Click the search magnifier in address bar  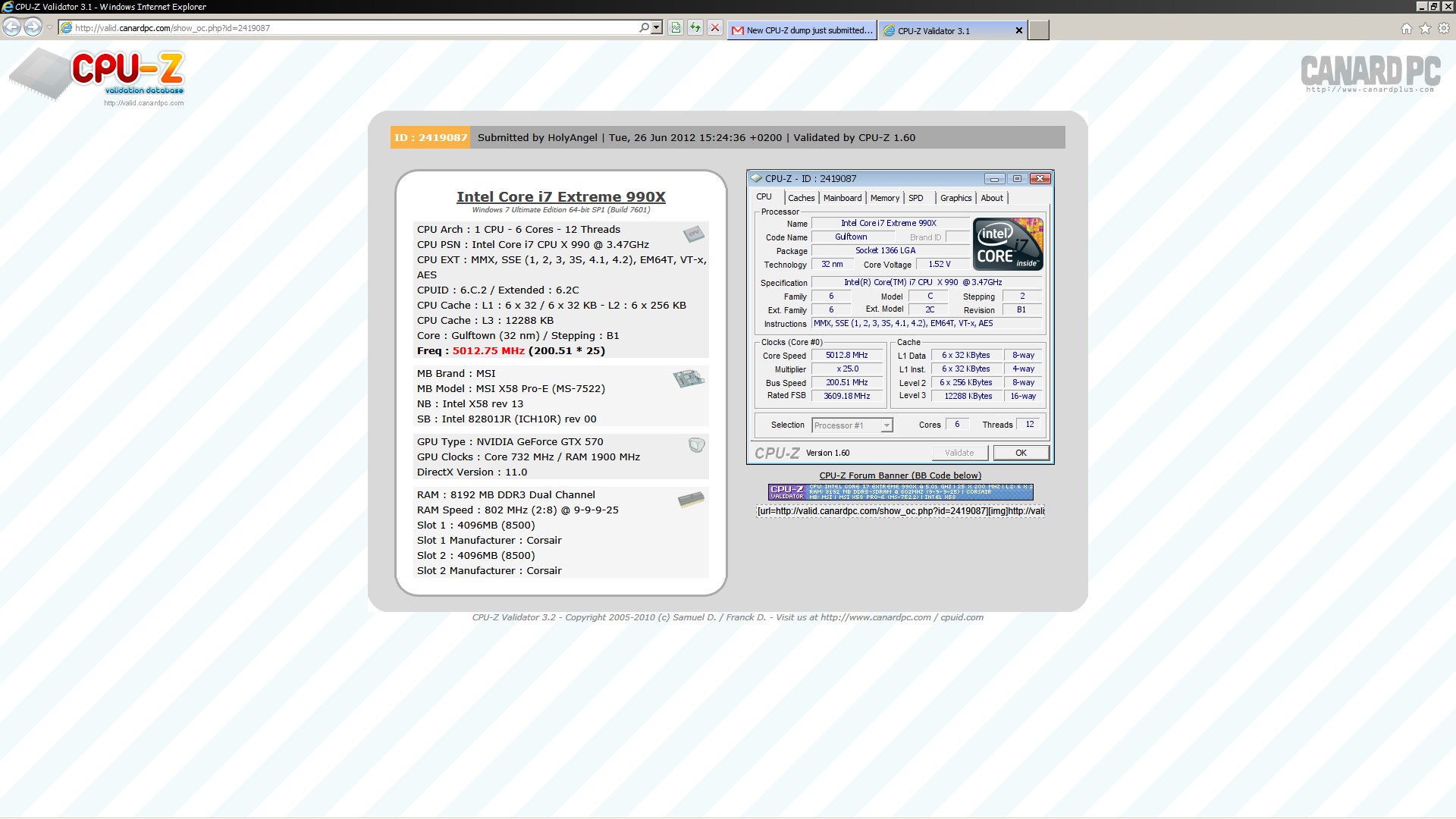coord(644,27)
